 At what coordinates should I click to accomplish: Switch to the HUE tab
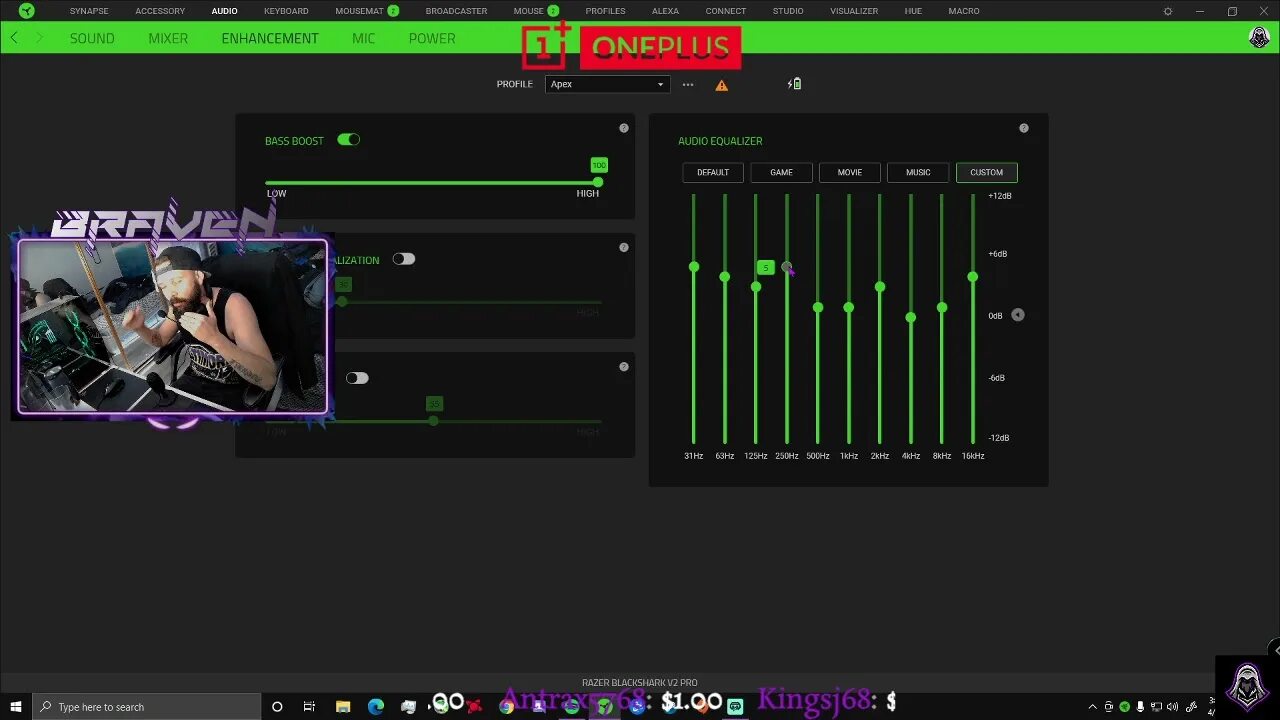coord(913,11)
